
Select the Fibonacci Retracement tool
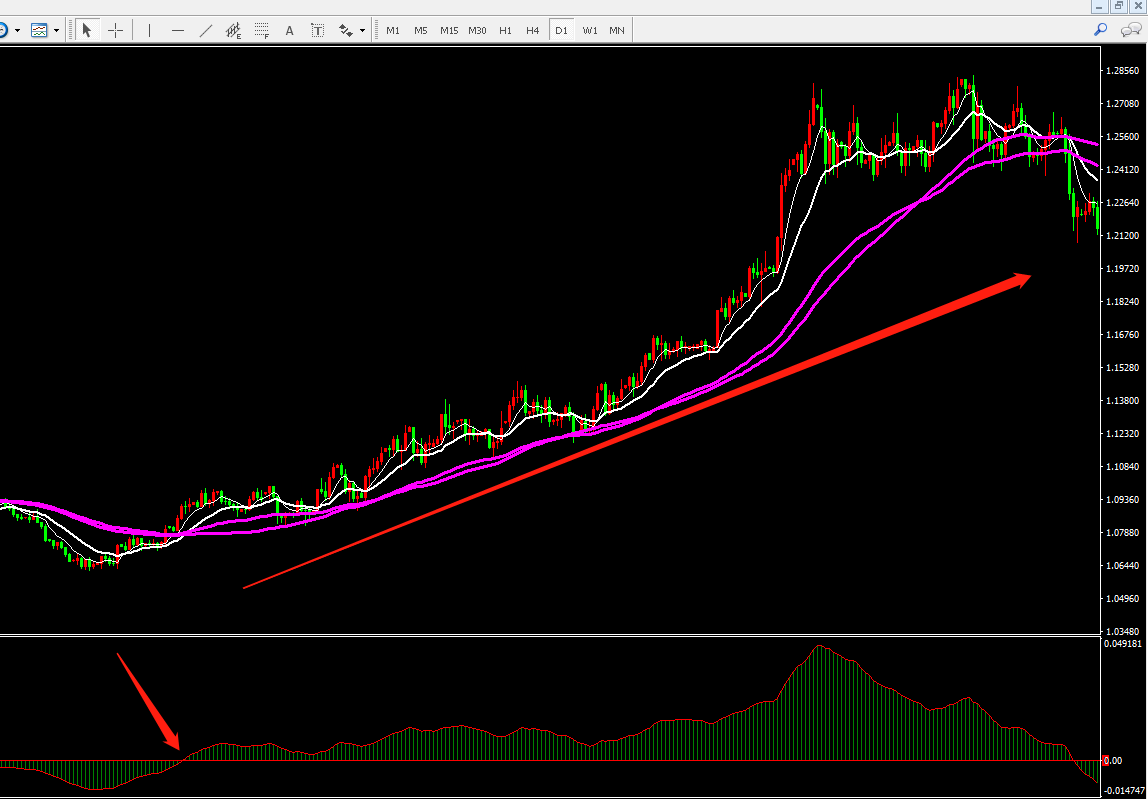[x=261, y=31]
